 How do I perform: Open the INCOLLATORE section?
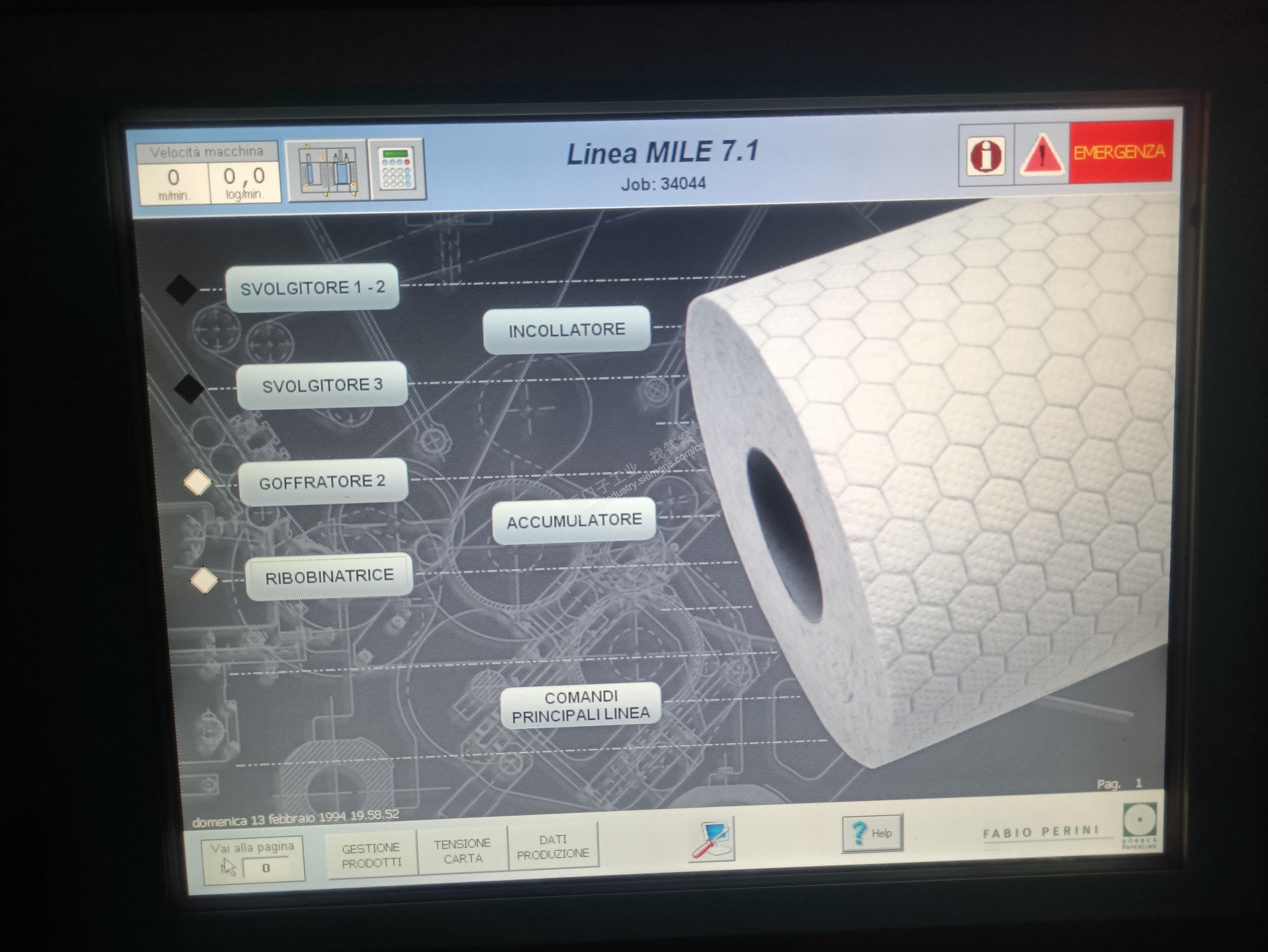click(x=566, y=330)
